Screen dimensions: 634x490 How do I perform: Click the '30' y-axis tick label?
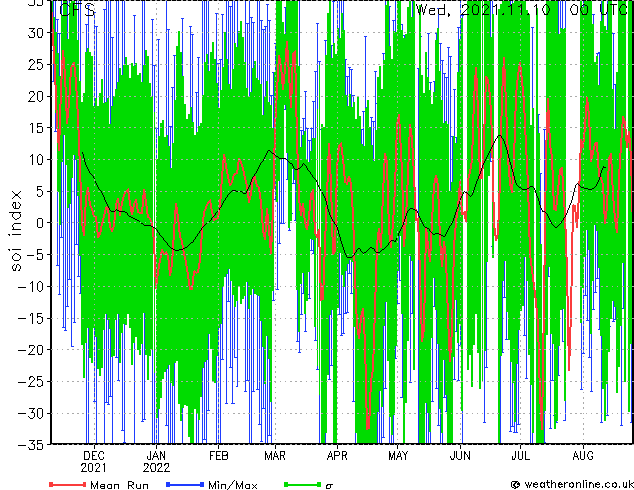coord(36,33)
